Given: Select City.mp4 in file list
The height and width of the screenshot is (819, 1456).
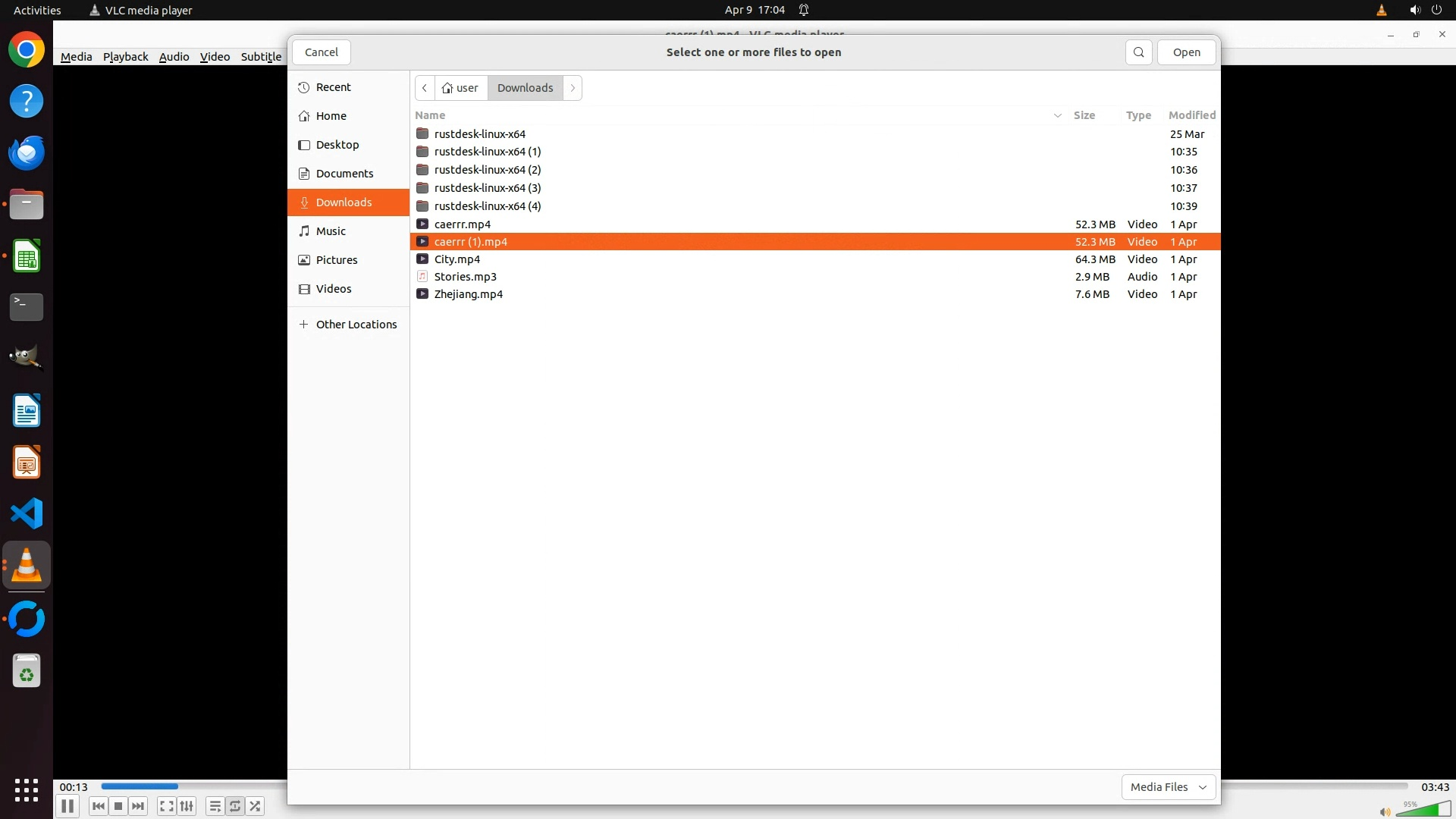Looking at the screenshot, I should (x=457, y=259).
